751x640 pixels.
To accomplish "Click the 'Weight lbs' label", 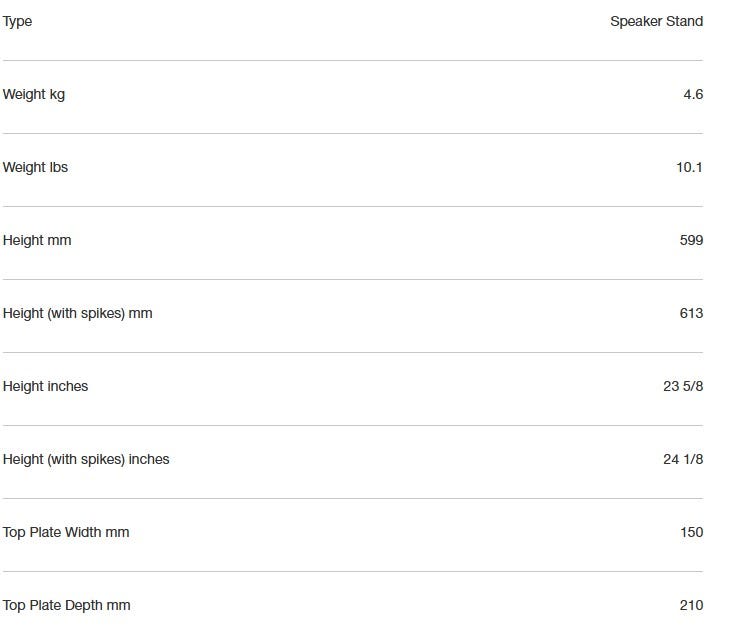I will pyautogui.click(x=35, y=167).
